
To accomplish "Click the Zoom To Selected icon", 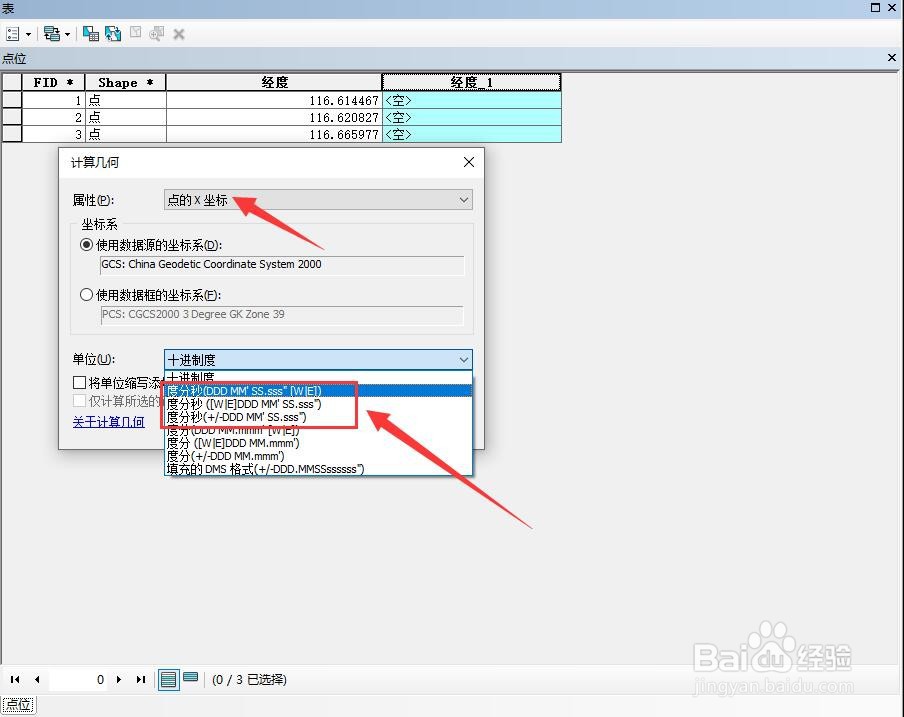I will [156, 34].
